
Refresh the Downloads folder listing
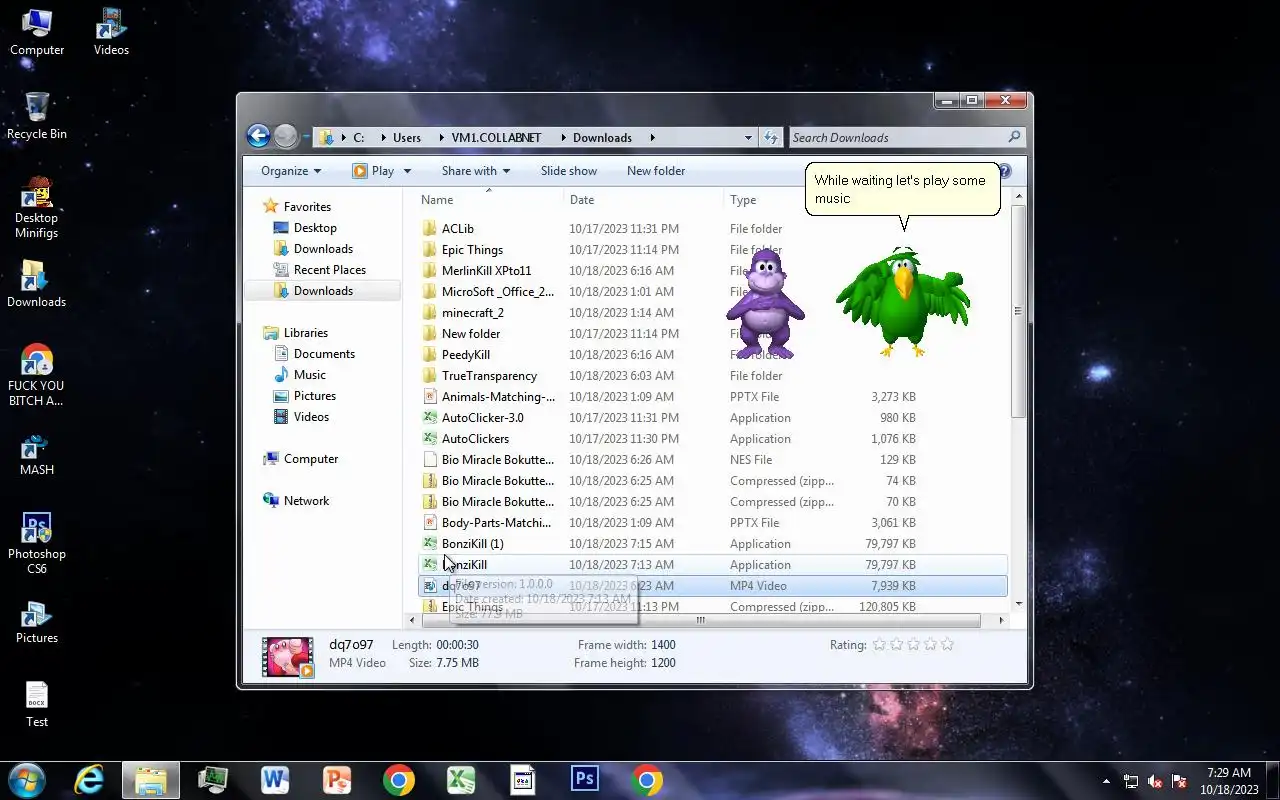click(771, 137)
